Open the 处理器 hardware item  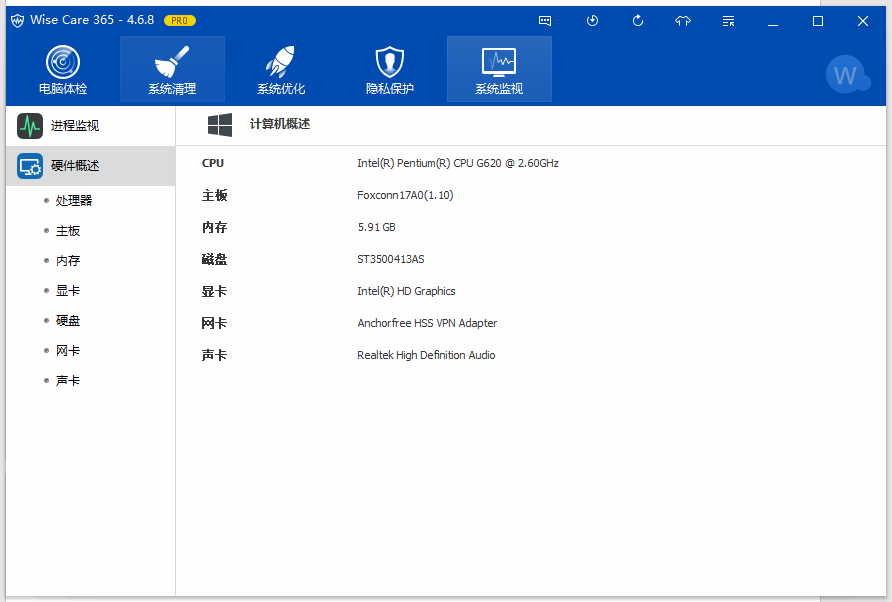pos(73,201)
